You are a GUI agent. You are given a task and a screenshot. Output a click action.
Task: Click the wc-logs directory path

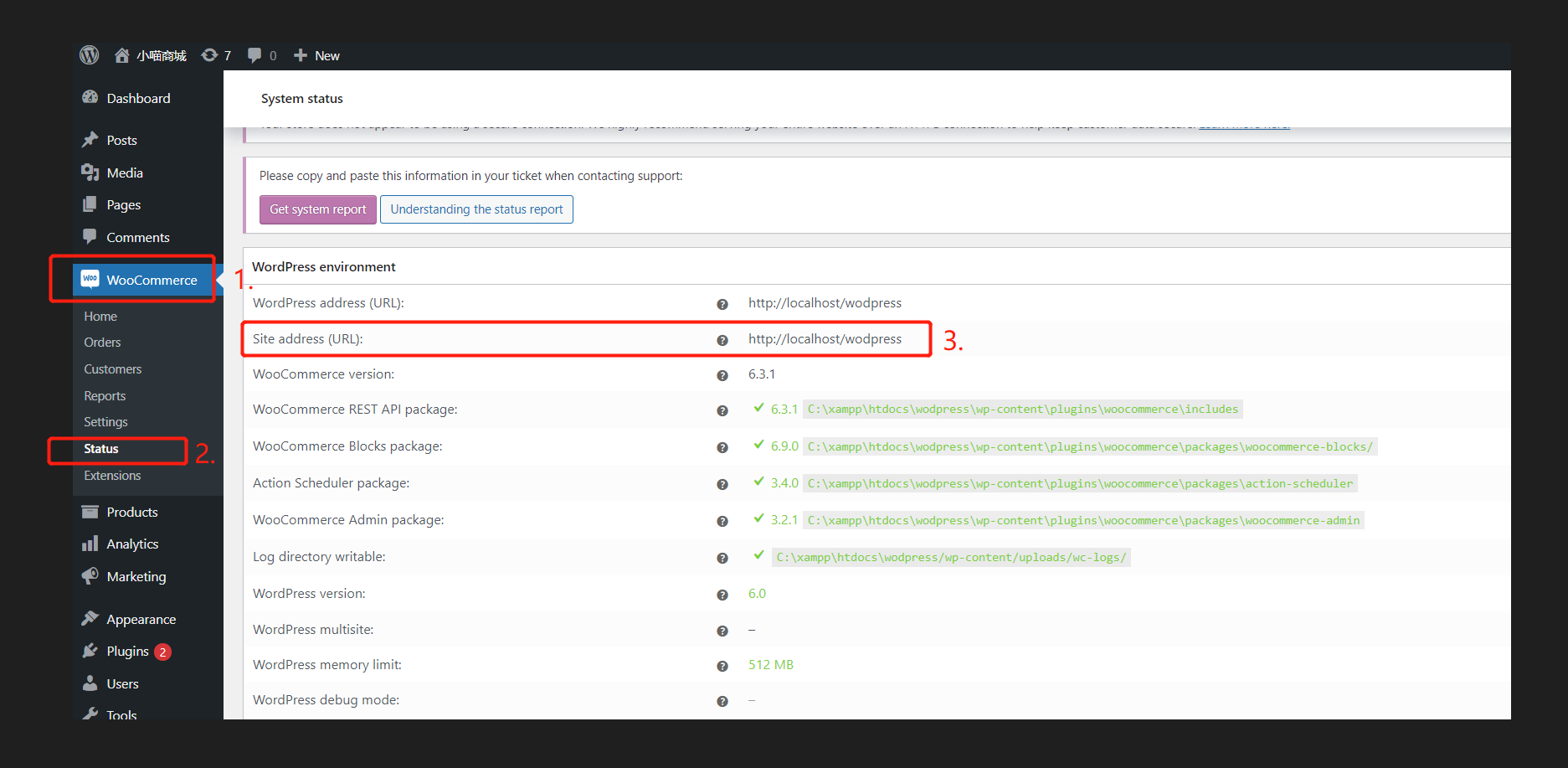[x=951, y=557]
